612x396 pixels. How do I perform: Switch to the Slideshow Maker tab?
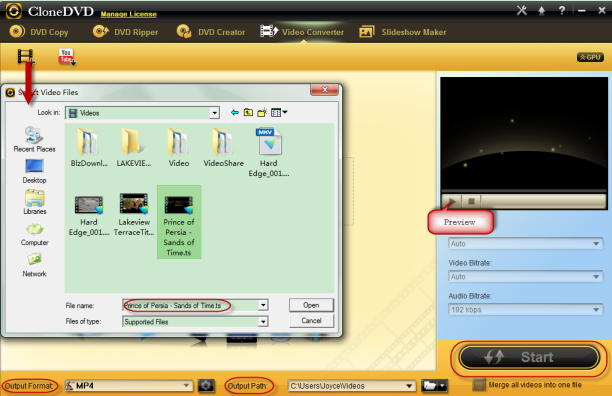point(402,32)
